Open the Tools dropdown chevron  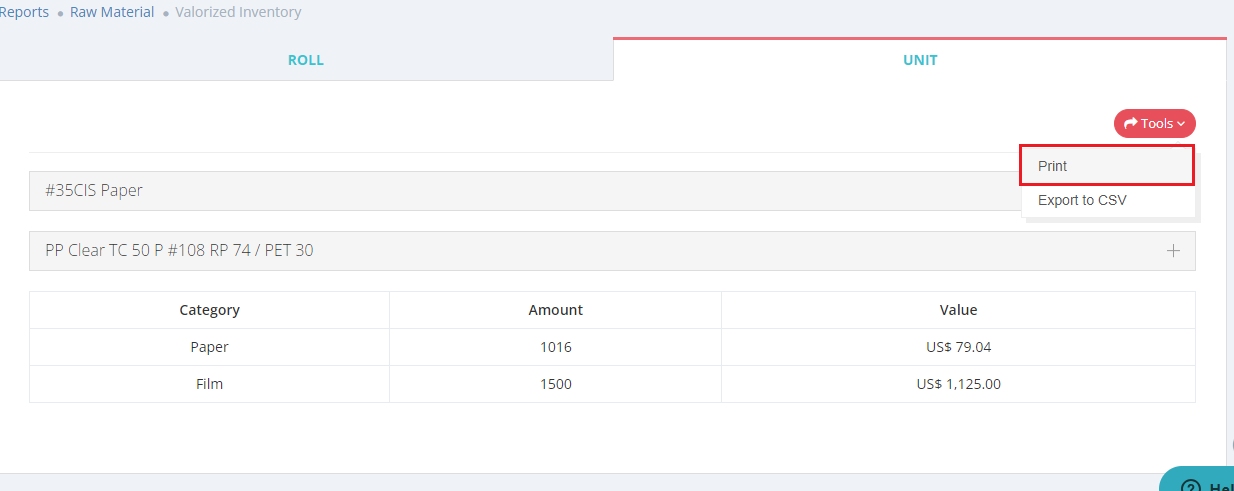[1181, 124]
